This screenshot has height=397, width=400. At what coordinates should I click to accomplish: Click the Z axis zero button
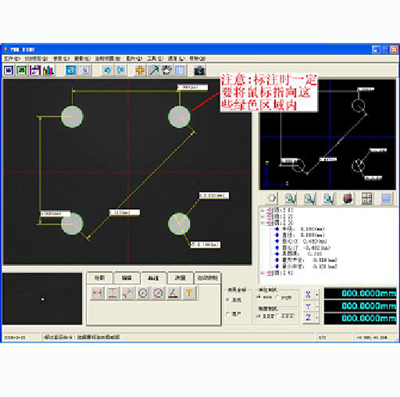click(308, 318)
